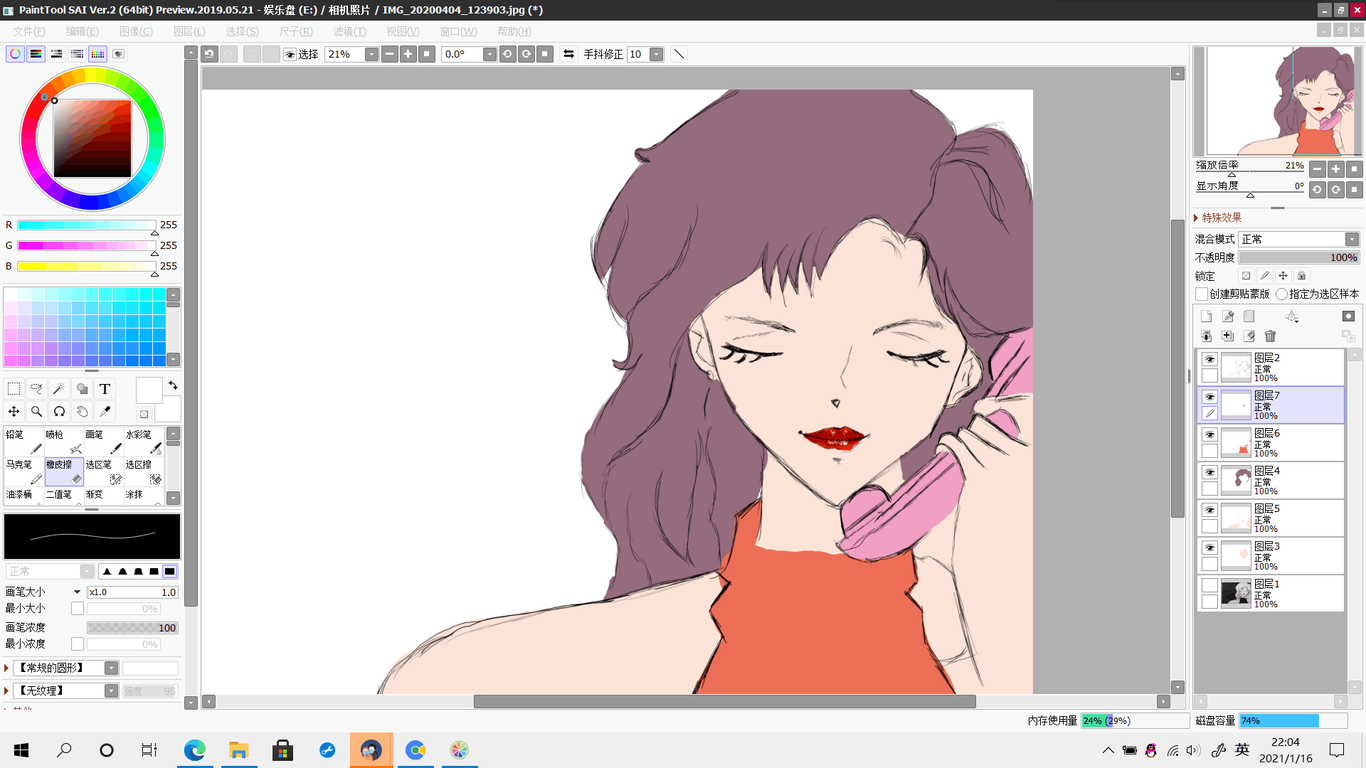Adjust the 画笔浓度 density slider

pos(132,628)
